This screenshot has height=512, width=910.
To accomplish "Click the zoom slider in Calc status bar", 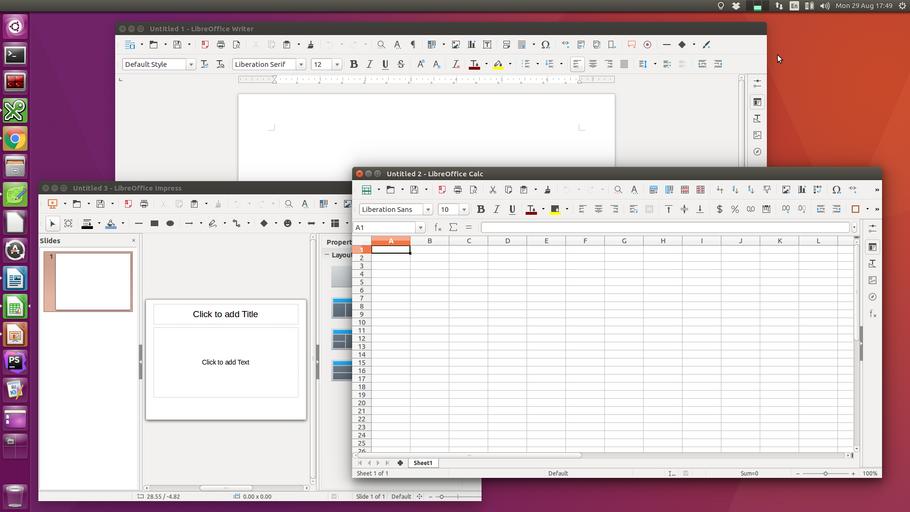I will [825, 473].
